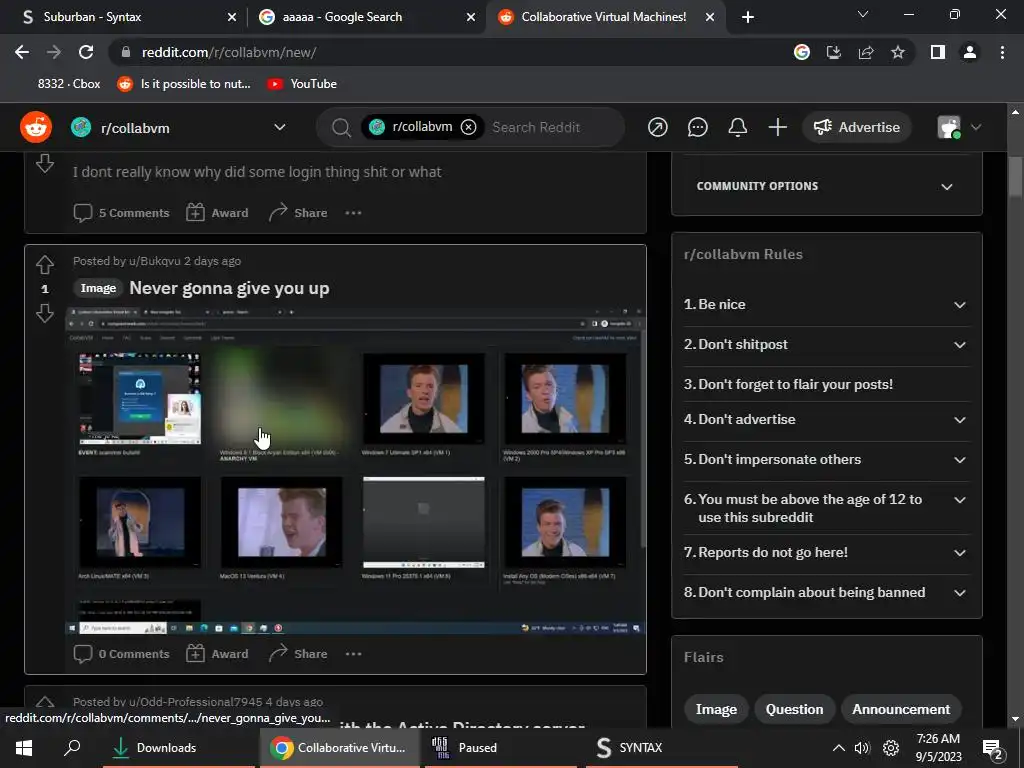Open 0 Comments on Never gonna post
This screenshot has height=768, width=1024.
(121, 654)
